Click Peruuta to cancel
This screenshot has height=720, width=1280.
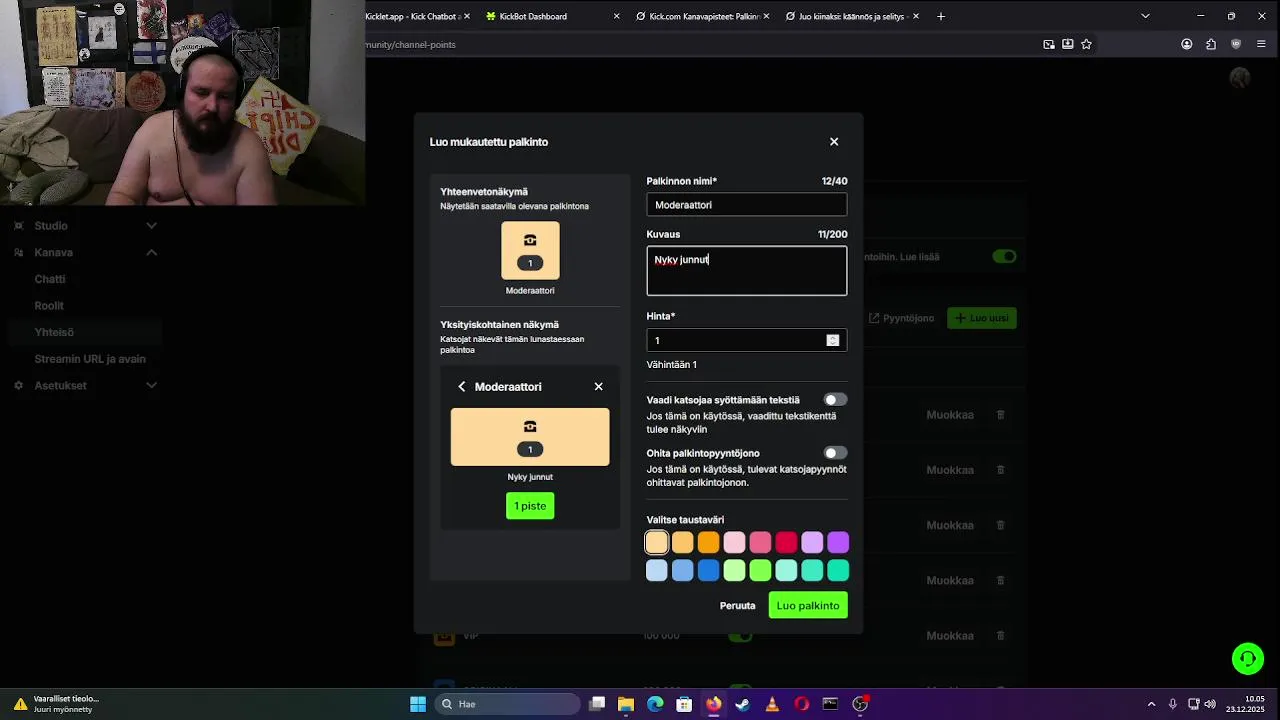(x=738, y=606)
